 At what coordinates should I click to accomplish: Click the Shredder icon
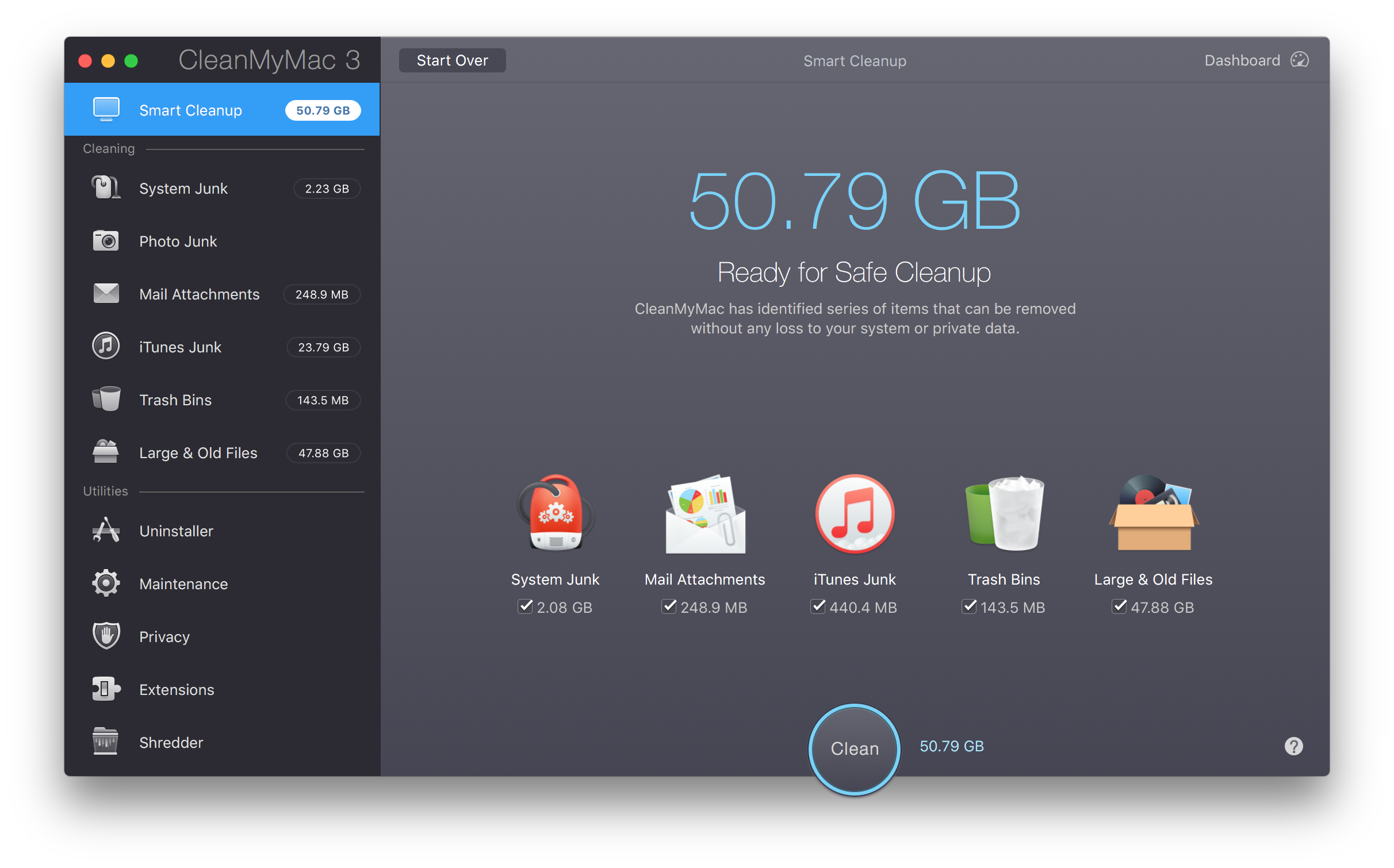(106, 741)
